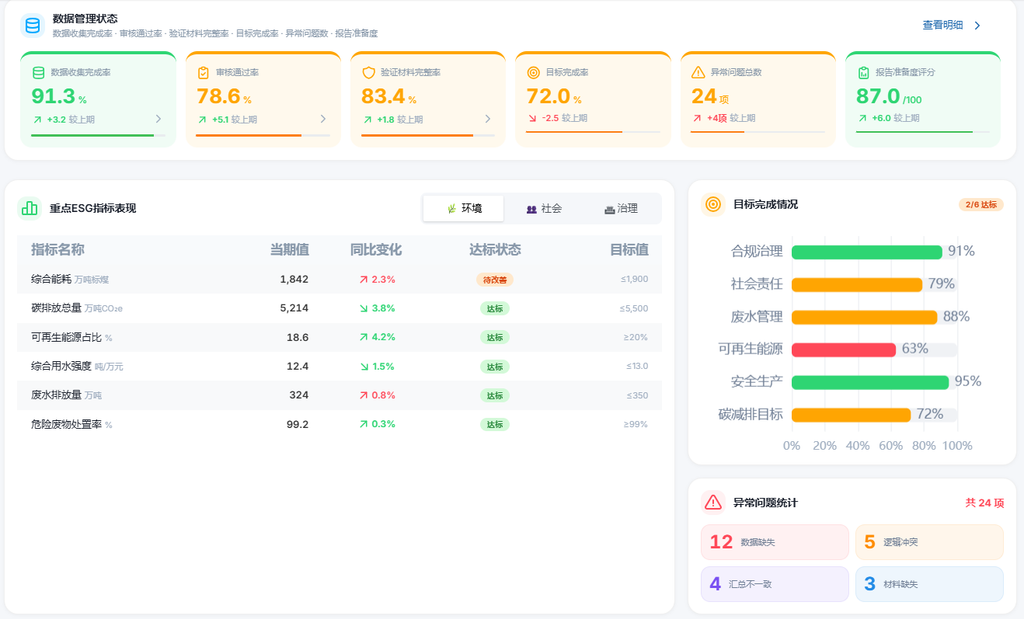This screenshot has height=619, width=1024.
Task: Click the 达标 badge in the 碳排放总量 row
Action: click(494, 308)
